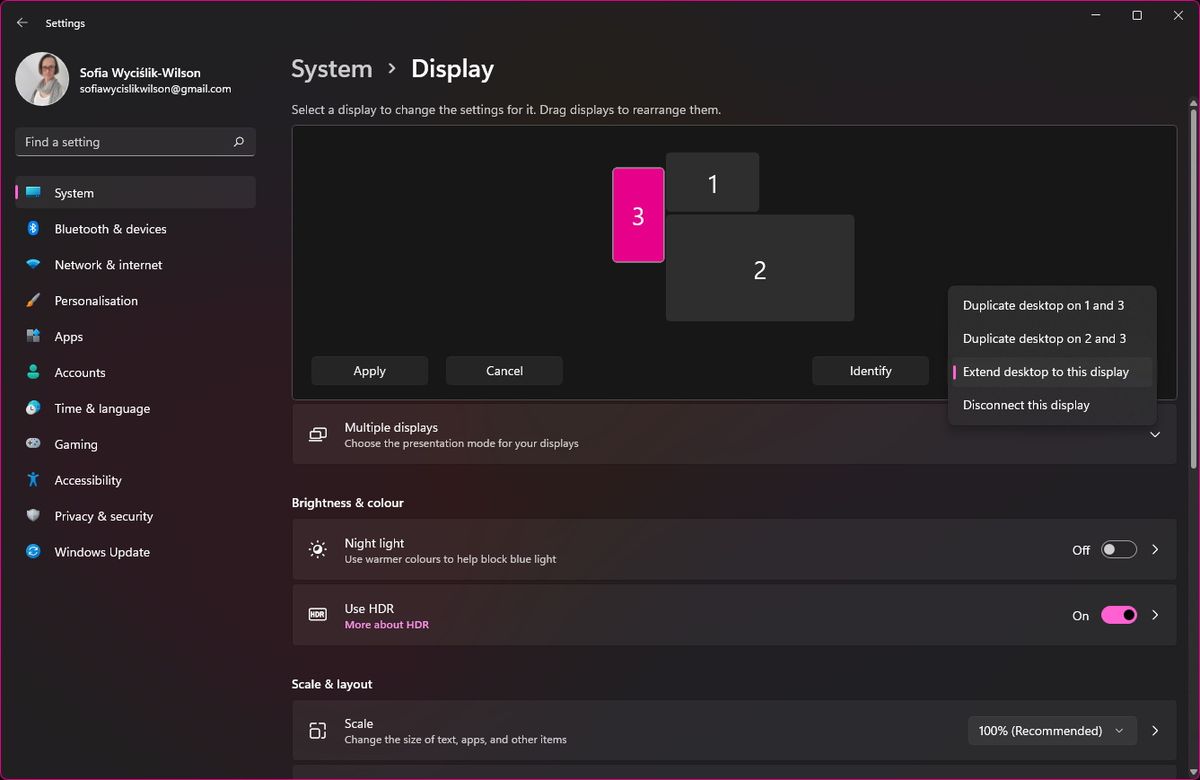Expand the Multiple displays section

(x=1155, y=434)
